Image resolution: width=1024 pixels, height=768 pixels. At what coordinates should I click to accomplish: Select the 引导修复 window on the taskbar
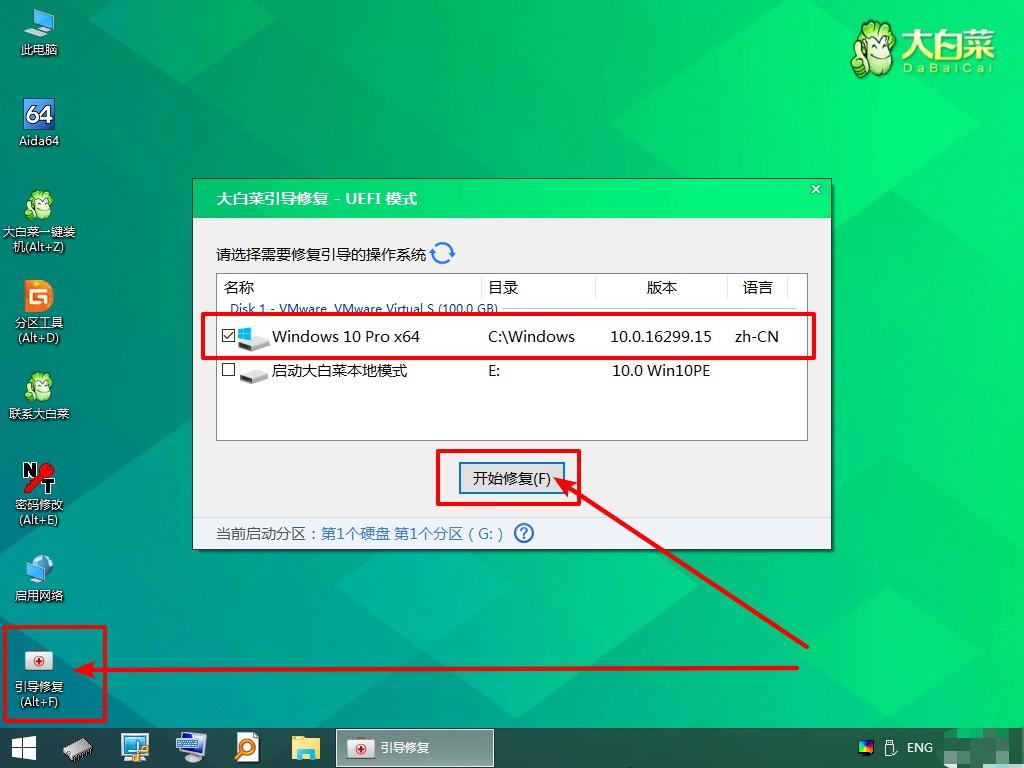[x=415, y=747]
